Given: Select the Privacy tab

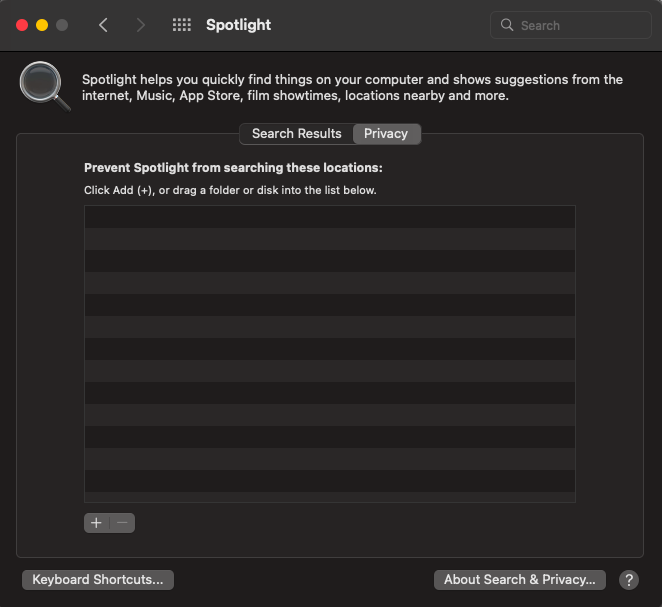Looking at the screenshot, I should [x=386, y=134].
